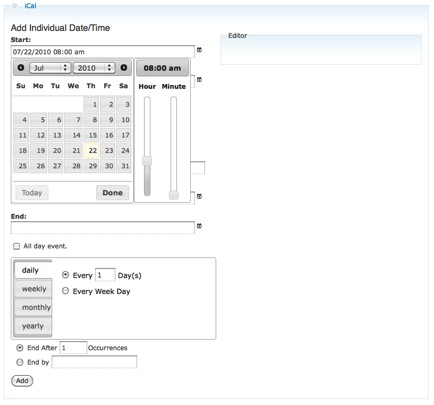Select July 10 in calendar
Screen dimensions: 434x405
click(124, 120)
